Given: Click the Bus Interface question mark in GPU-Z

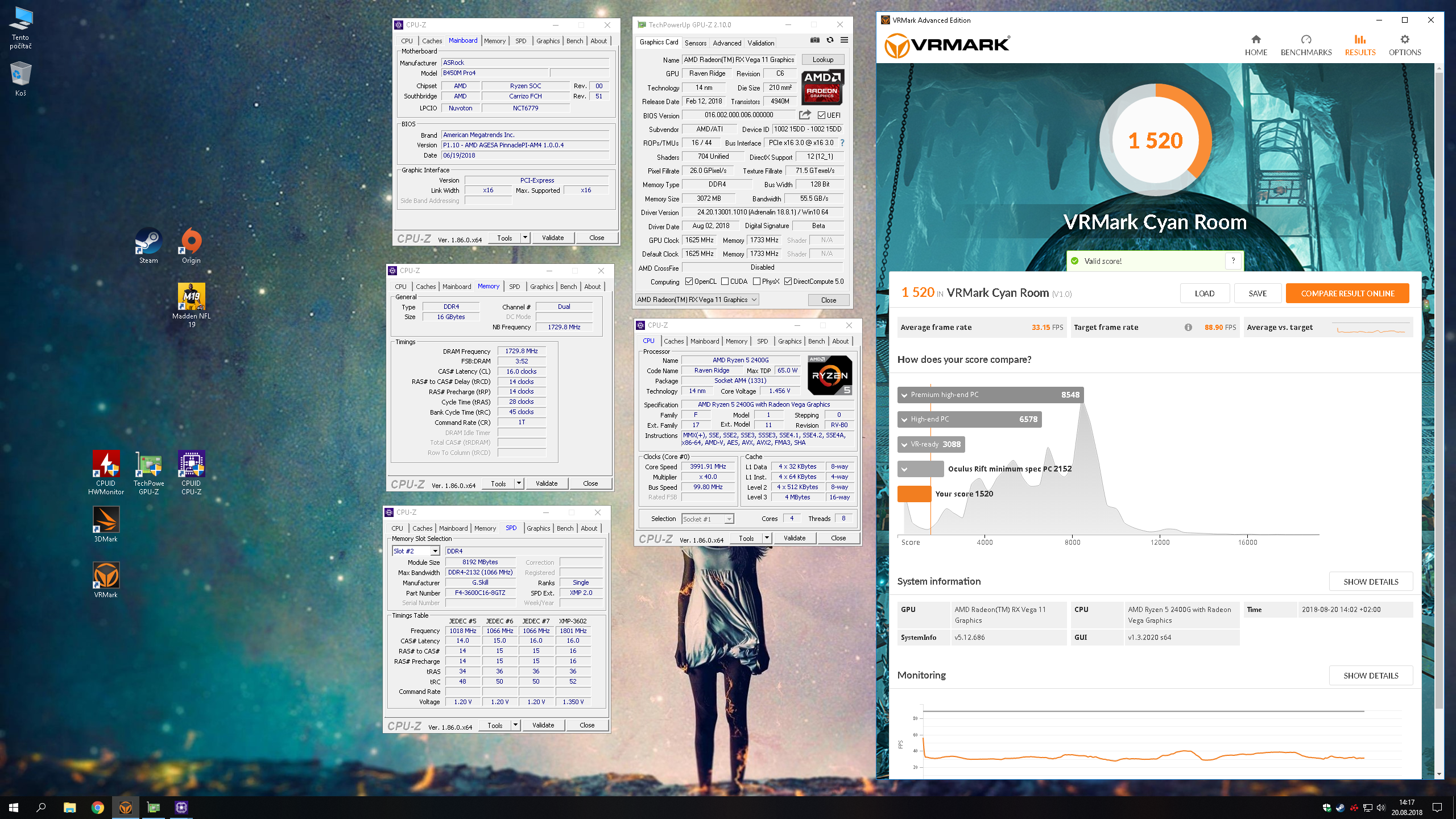Looking at the screenshot, I should pyautogui.click(x=842, y=143).
